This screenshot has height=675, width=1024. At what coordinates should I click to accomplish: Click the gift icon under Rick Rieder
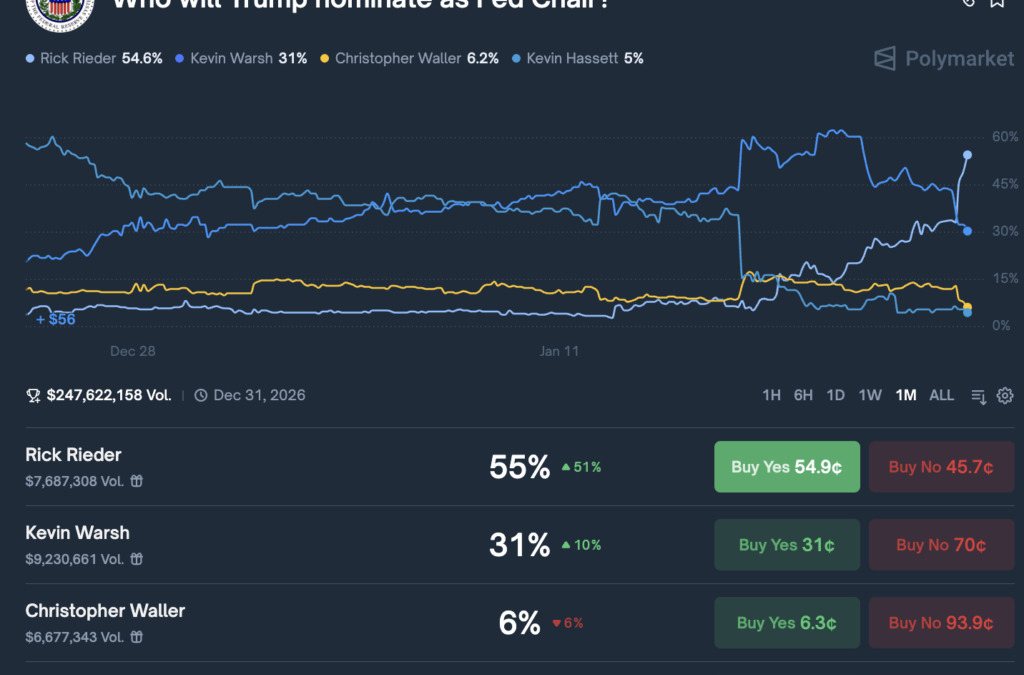pyautogui.click(x=137, y=481)
